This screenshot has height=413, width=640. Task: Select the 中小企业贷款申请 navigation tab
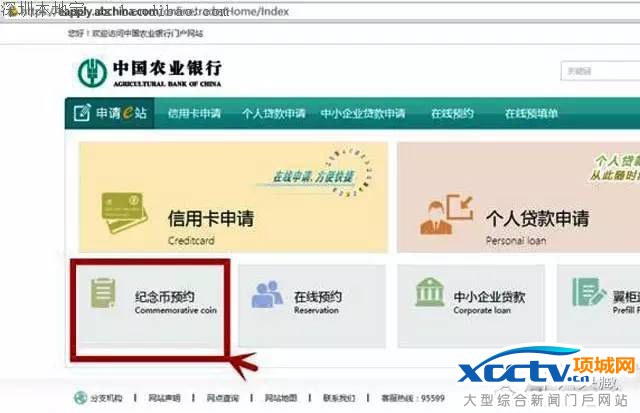(x=362, y=114)
